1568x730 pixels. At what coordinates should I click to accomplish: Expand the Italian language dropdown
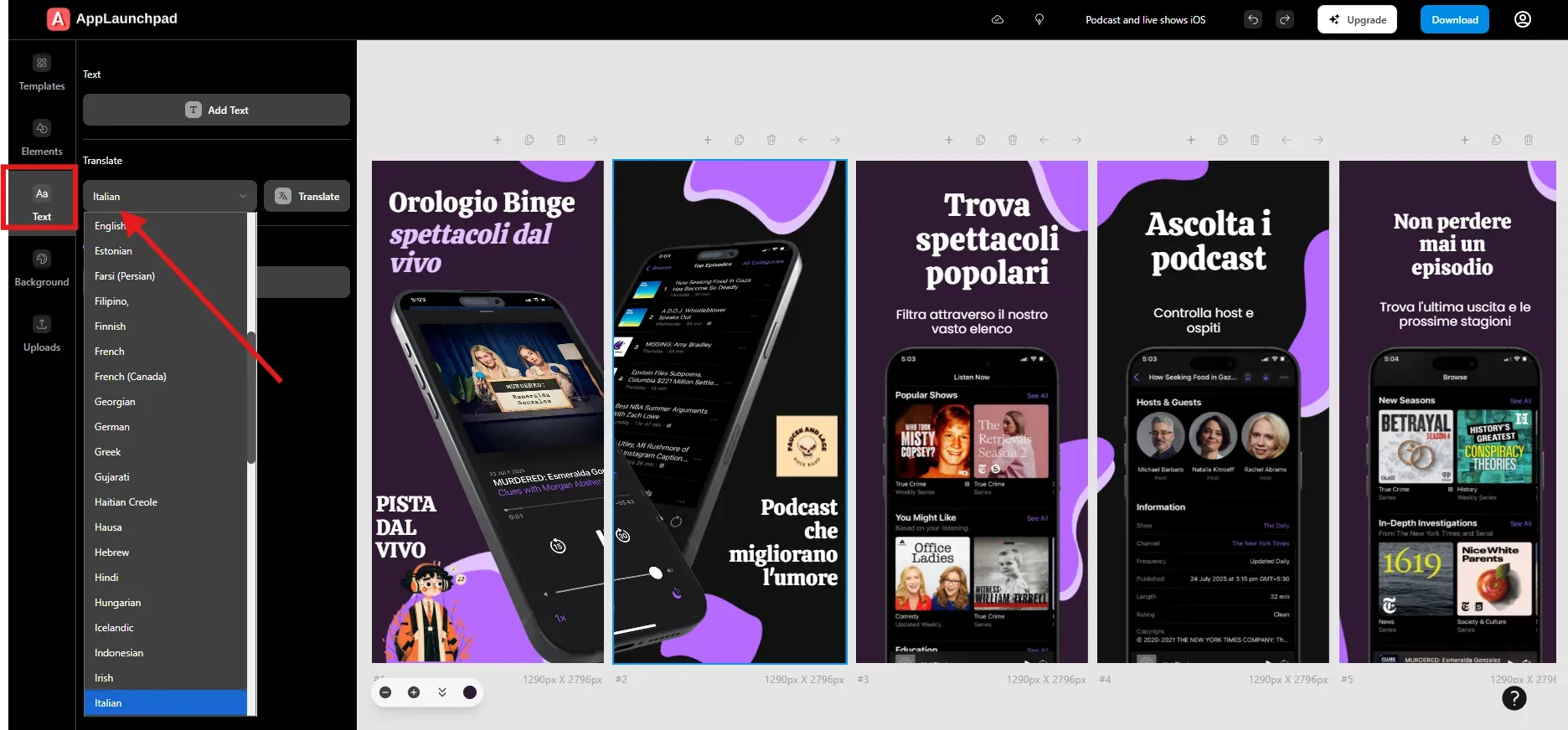pos(169,197)
